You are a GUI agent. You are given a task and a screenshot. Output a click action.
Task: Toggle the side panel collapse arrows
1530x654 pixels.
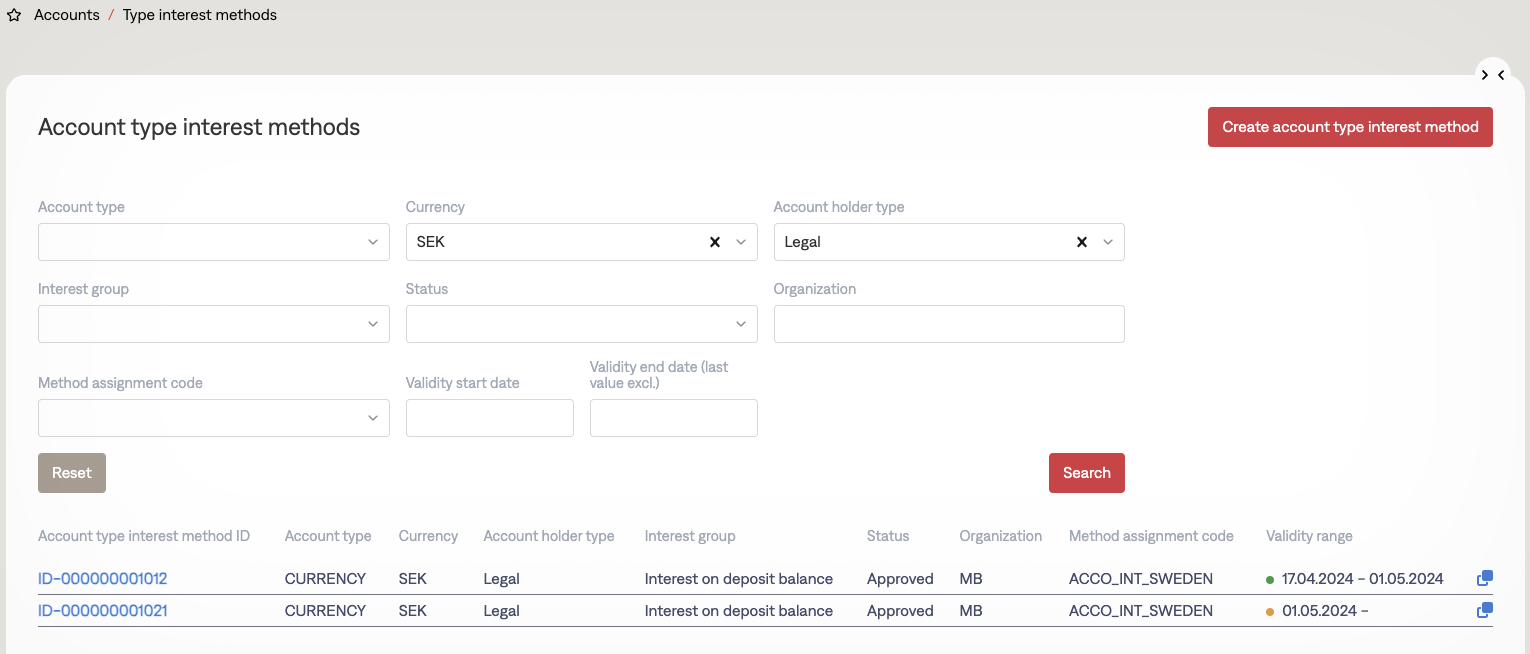[1492, 75]
